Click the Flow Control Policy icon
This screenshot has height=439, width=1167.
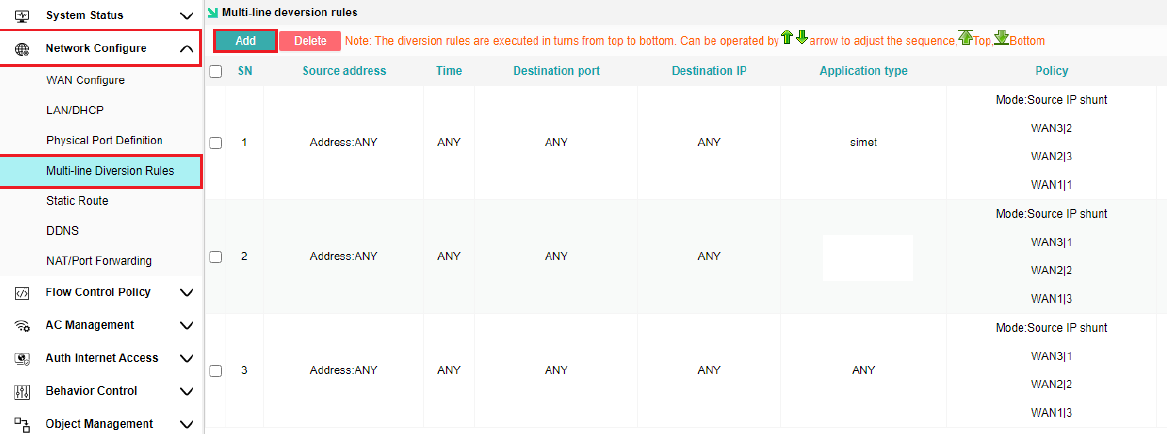[23, 293]
